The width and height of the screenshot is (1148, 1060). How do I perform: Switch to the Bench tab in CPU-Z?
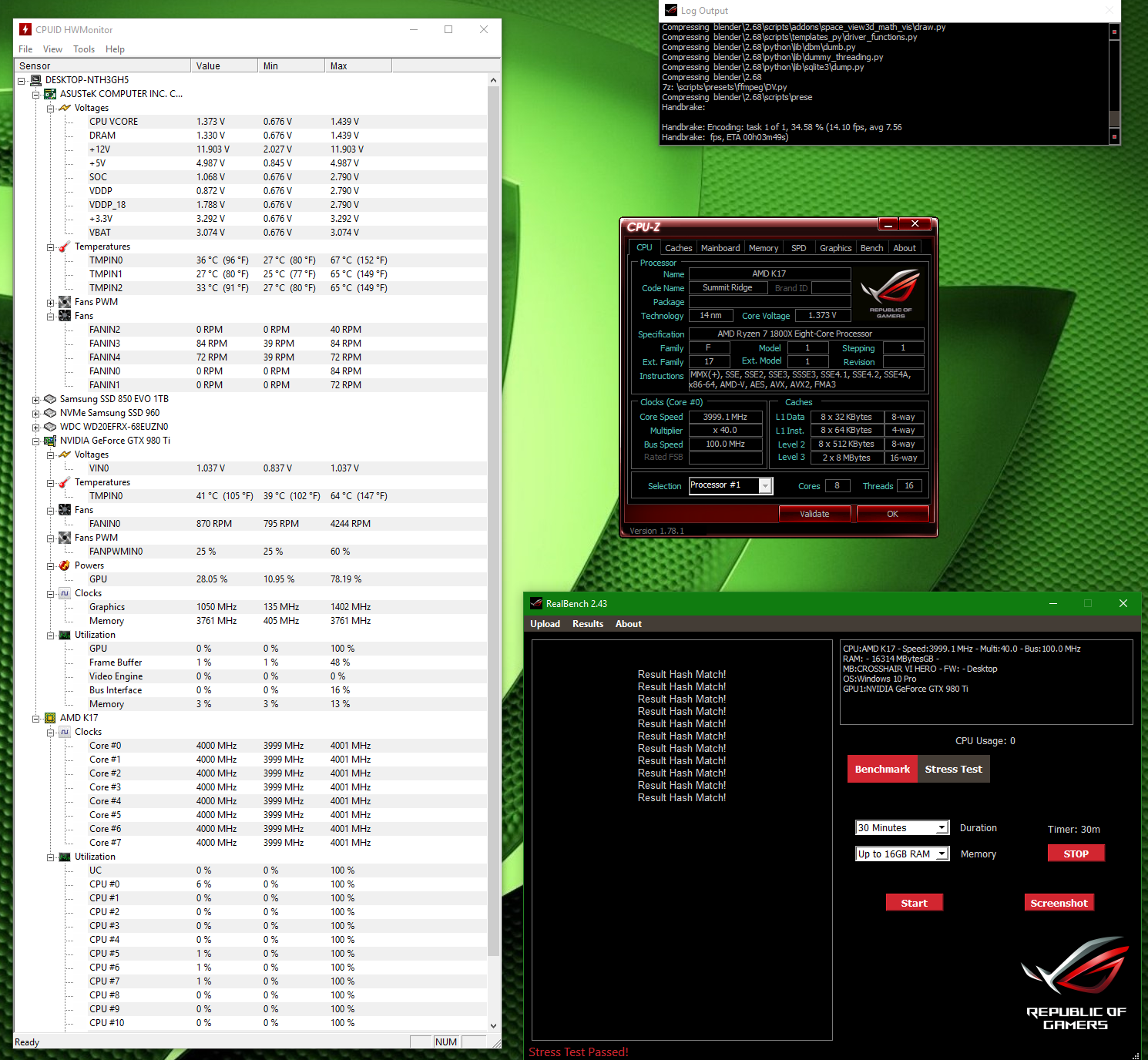point(871,248)
